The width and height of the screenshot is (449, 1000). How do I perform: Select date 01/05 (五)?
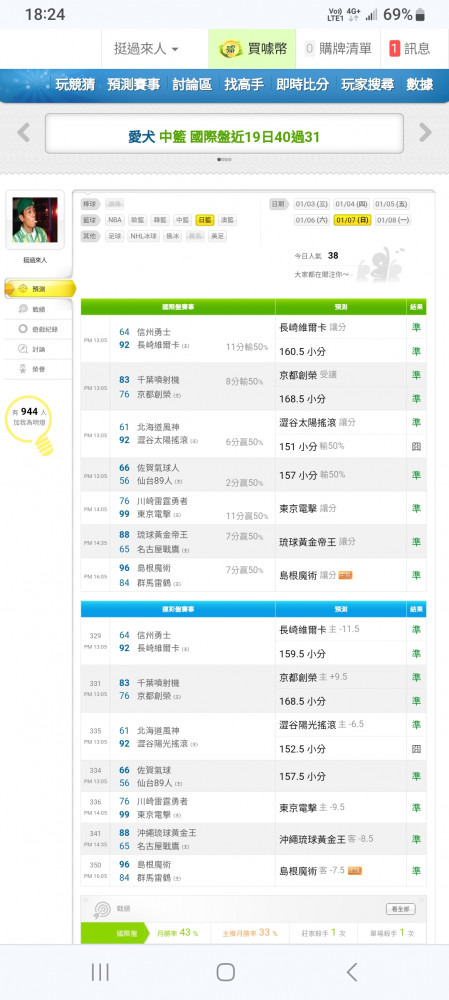pos(392,204)
